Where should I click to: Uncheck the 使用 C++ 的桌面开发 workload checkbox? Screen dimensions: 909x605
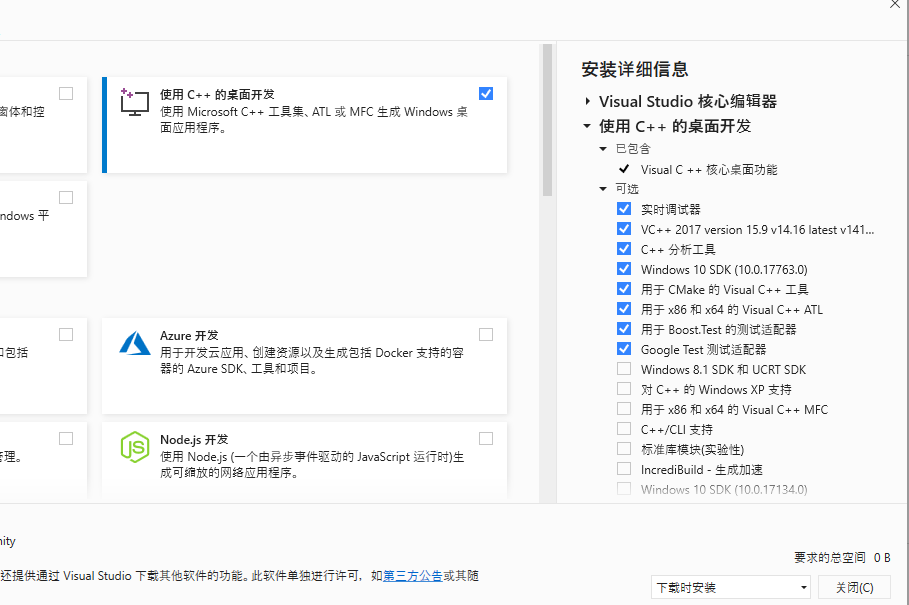[486, 93]
